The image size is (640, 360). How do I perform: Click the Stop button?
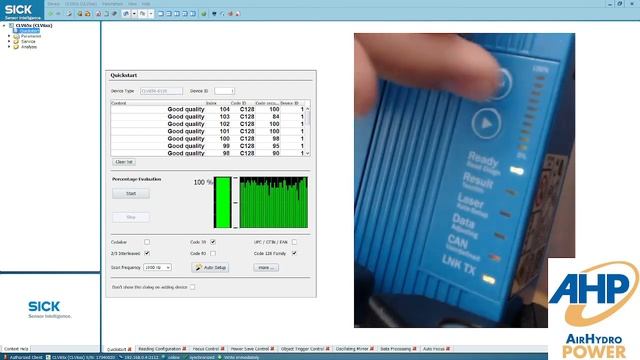(x=131, y=217)
